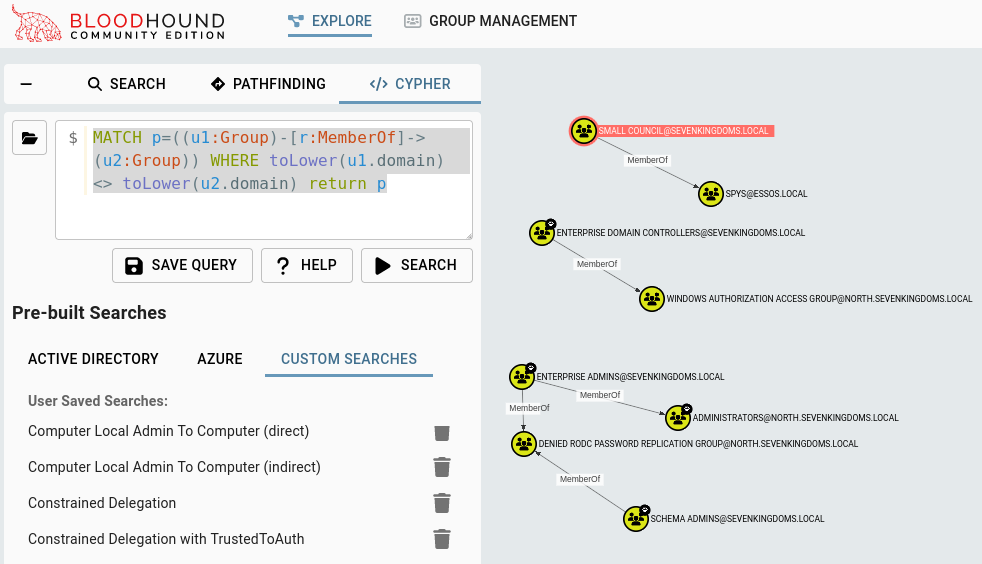Show Active Directory pre-built searches

click(x=93, y=359)
